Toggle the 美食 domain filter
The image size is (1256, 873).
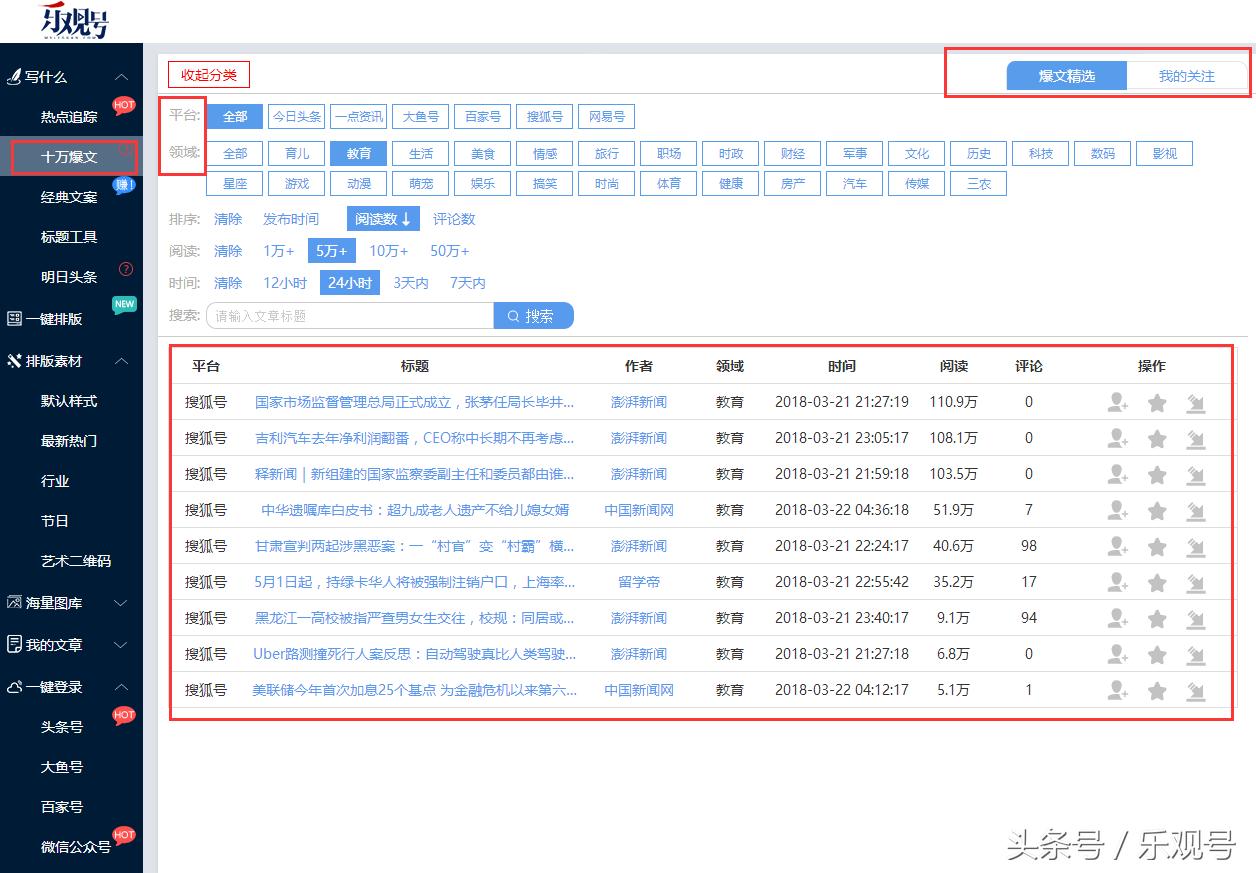point(483,154)
